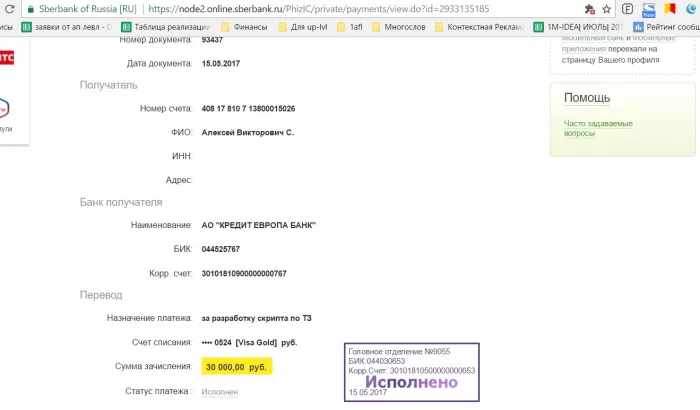Open 'Часто задаваемые вопросы' help link
The width and height of the screenshot is (700, 410).
click(598, 128)
